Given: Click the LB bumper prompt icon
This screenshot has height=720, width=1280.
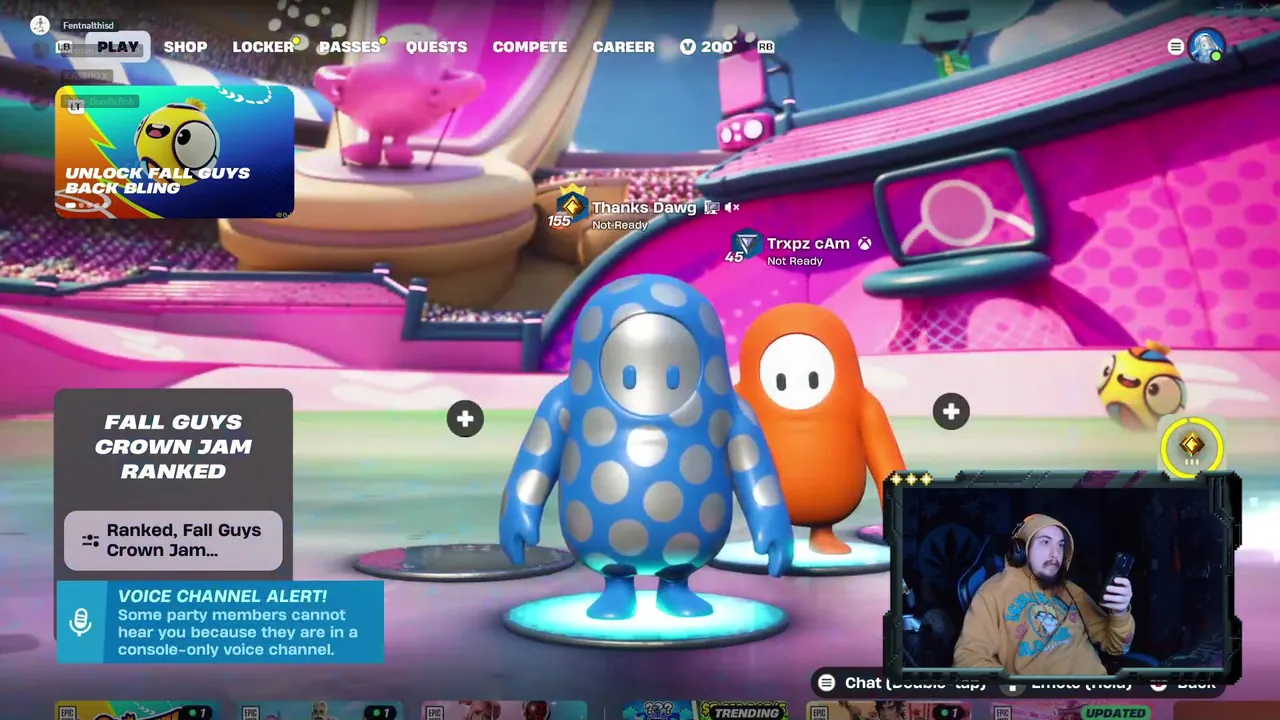Looking at the screenshot, I should click(64, 47).
